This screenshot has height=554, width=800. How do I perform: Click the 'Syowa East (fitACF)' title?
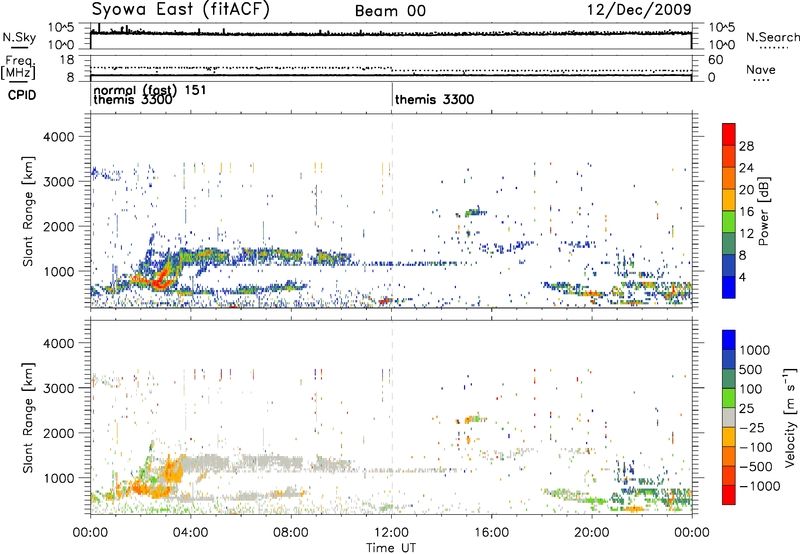(x=180, y=10)
